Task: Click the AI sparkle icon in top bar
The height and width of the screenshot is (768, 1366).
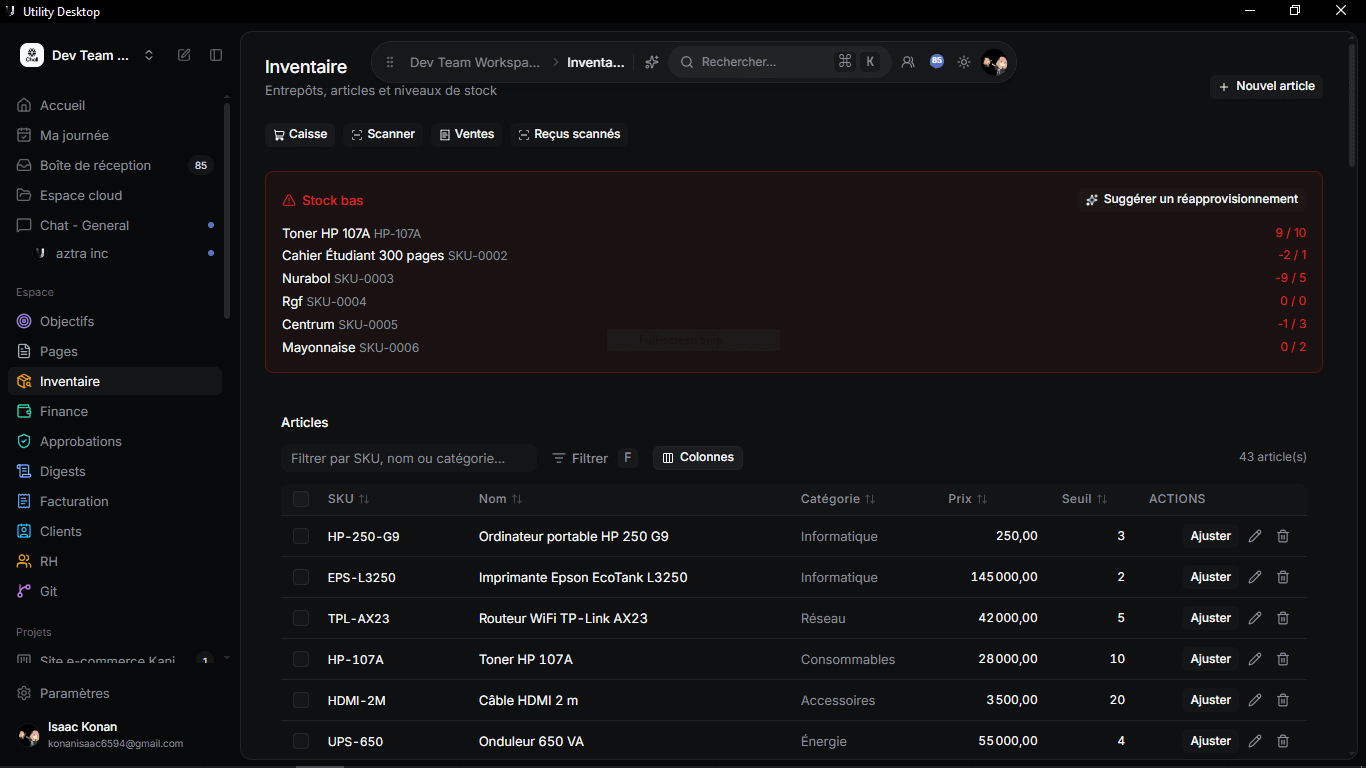Action: [x=651, y=62]
